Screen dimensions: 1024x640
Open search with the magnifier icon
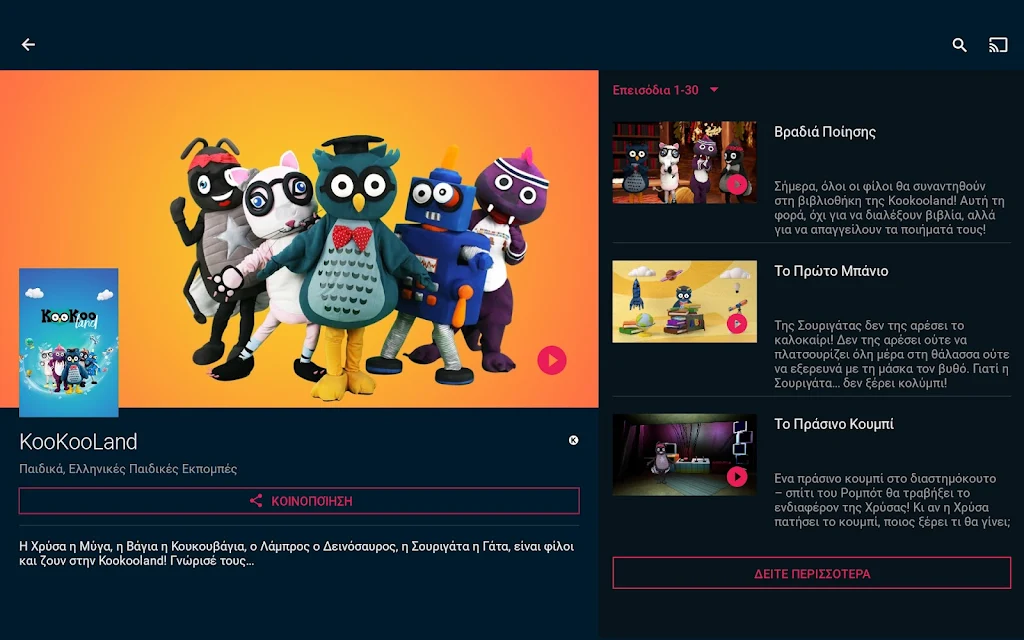click(959, 45)
